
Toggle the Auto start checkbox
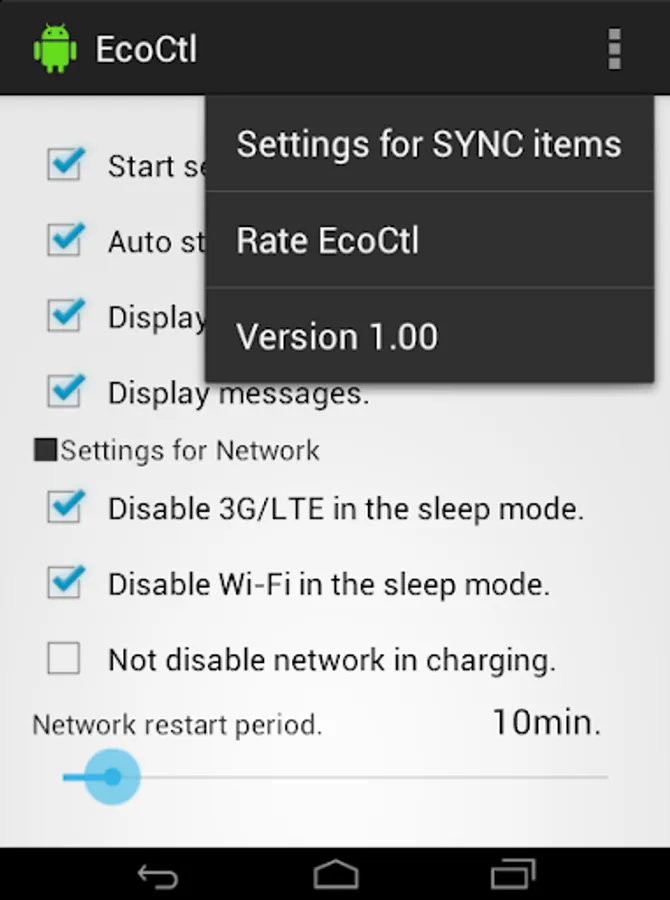tap(65, 240)
